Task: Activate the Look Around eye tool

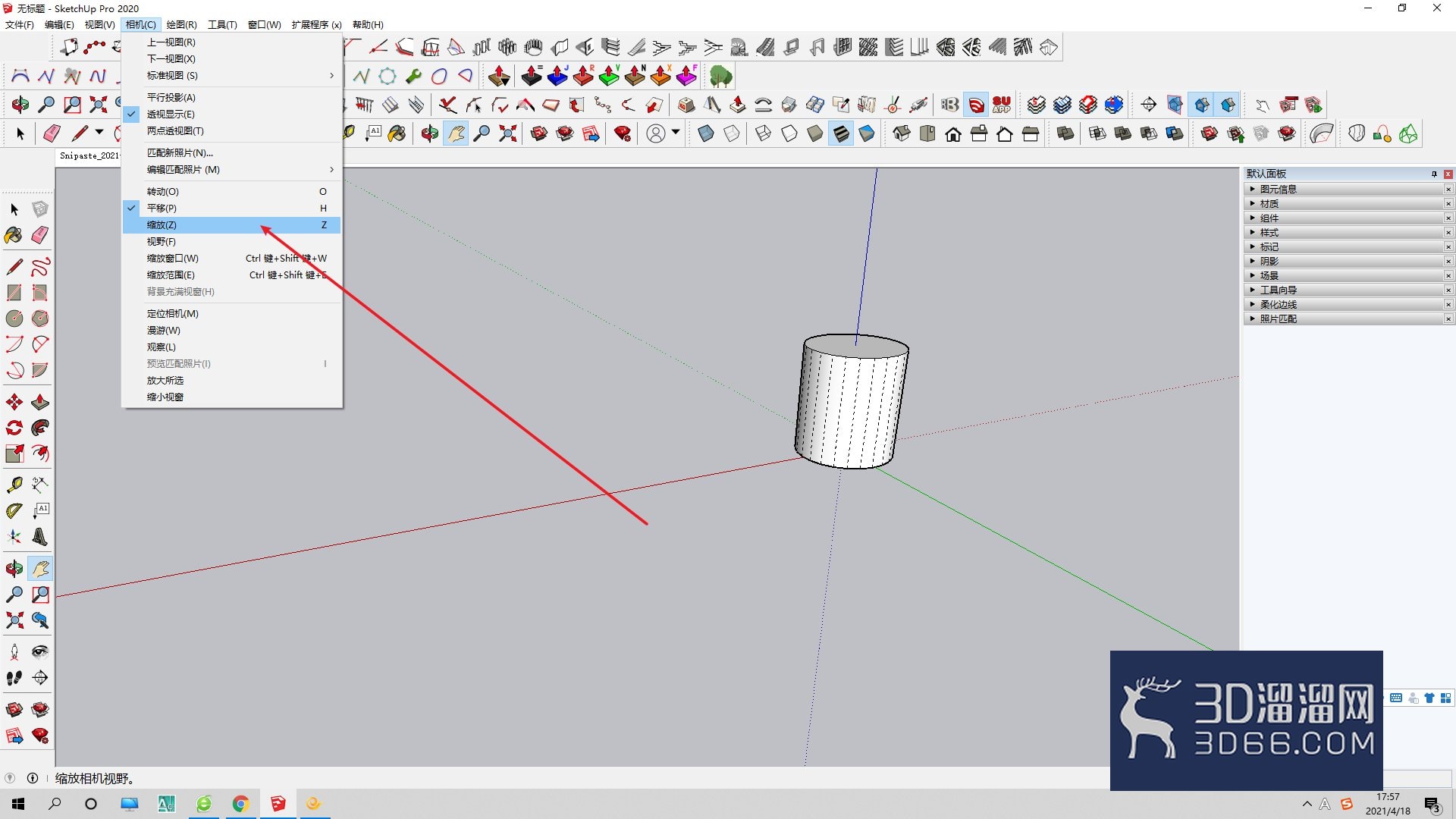Action: [40, 651]
